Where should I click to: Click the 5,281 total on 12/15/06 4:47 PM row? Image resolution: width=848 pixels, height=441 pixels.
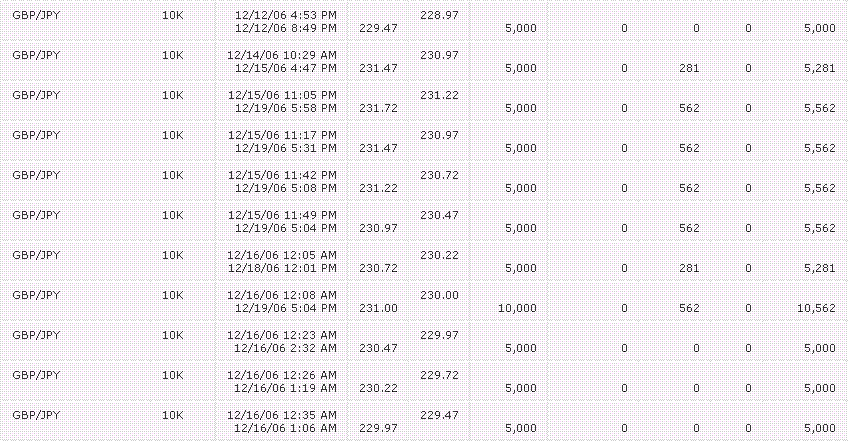click(x=820, y=68)
